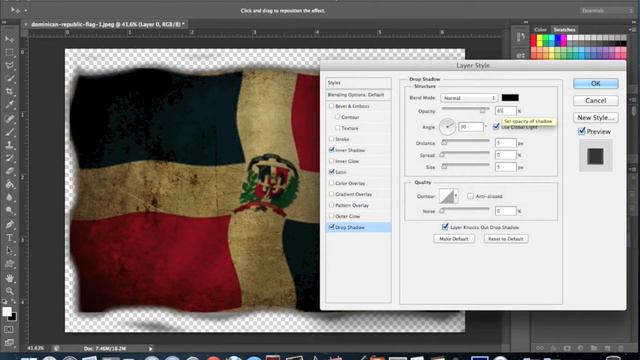The height and width of the screenshot is (360, 640).
Task: Collapse the right panels to icons
Action: pos(633,22)
